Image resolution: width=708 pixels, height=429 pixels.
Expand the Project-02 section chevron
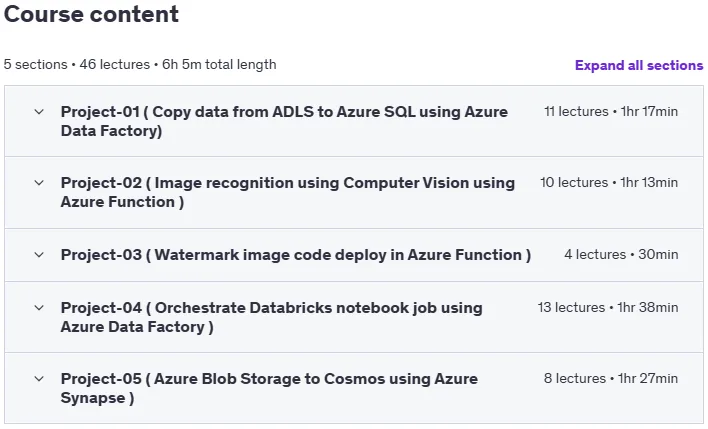pyautogui.click(x=39, y=183)
